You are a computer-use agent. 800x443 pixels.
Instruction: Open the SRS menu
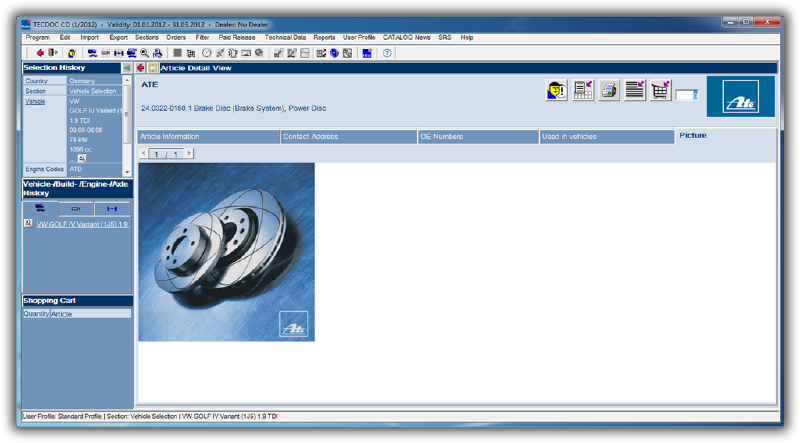(x=444, y=38)
